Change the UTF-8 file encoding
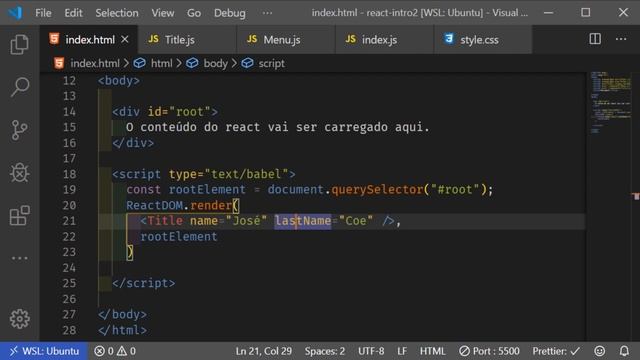Image resolution: width=640 pixels, height=360 pixels. [x=371, y=351]
